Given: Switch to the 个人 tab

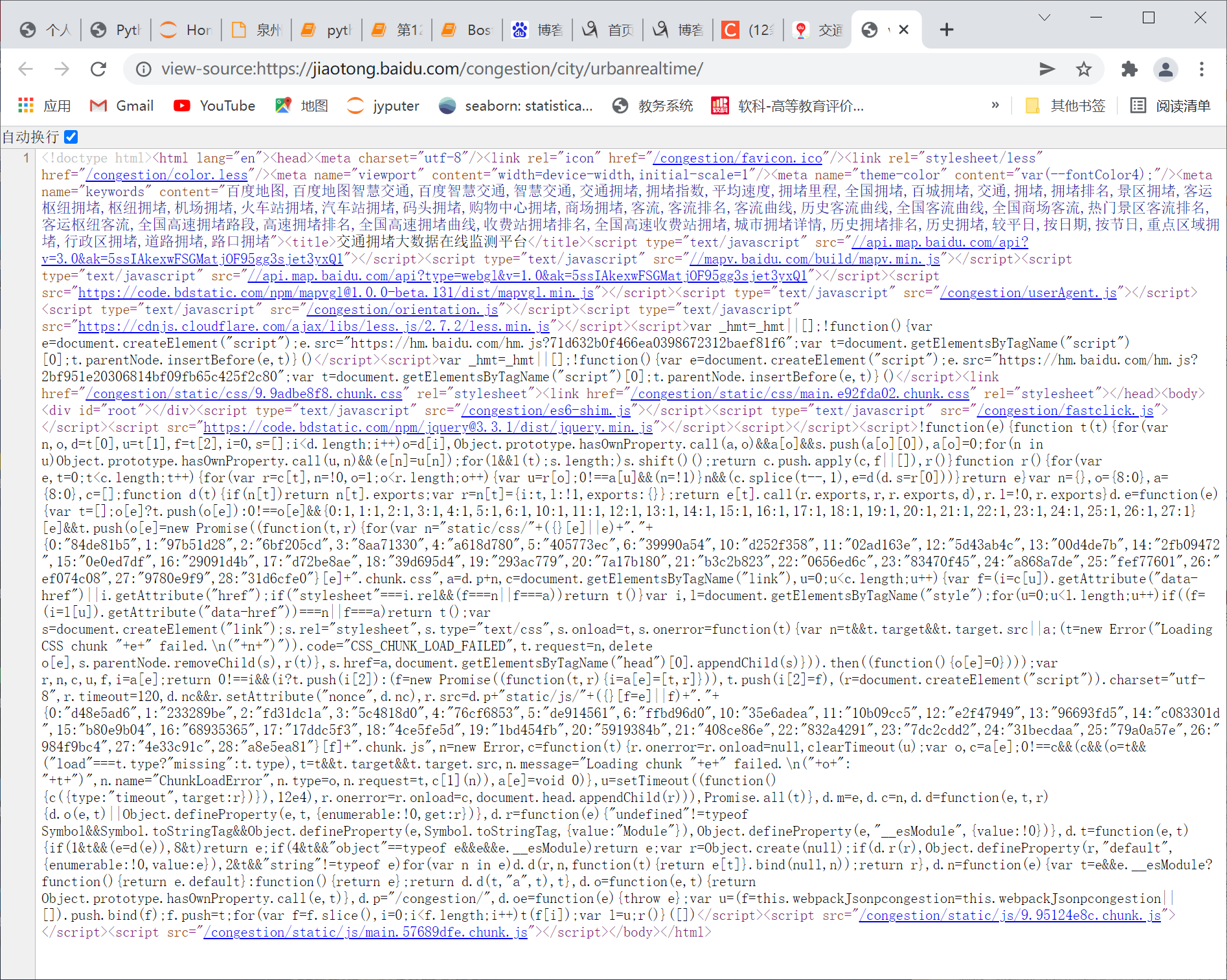Looking at the screenshot, I should click(45, 30).
